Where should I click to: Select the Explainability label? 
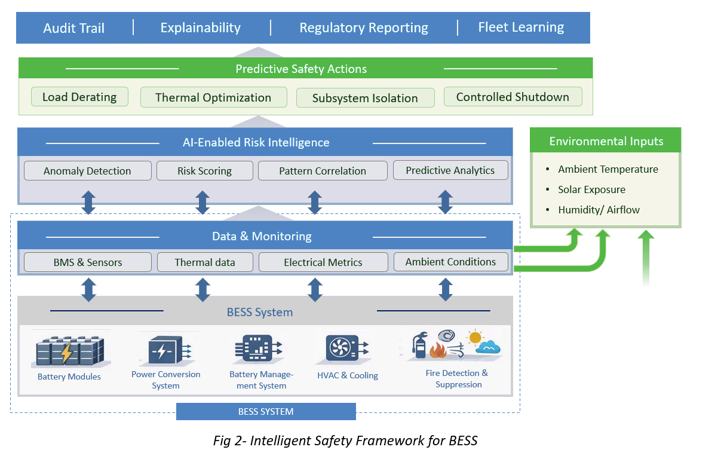coord(200,28)
